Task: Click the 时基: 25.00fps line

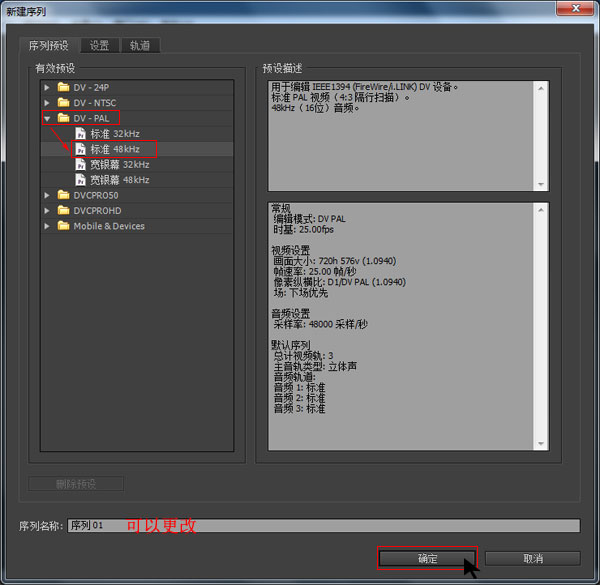Action: (x=303, y=230)
